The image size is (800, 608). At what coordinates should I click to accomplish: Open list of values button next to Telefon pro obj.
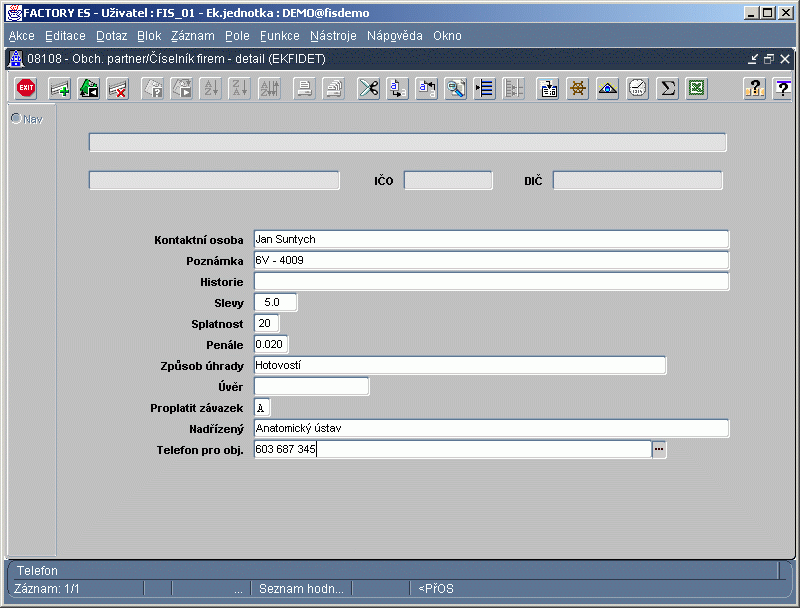659,449
